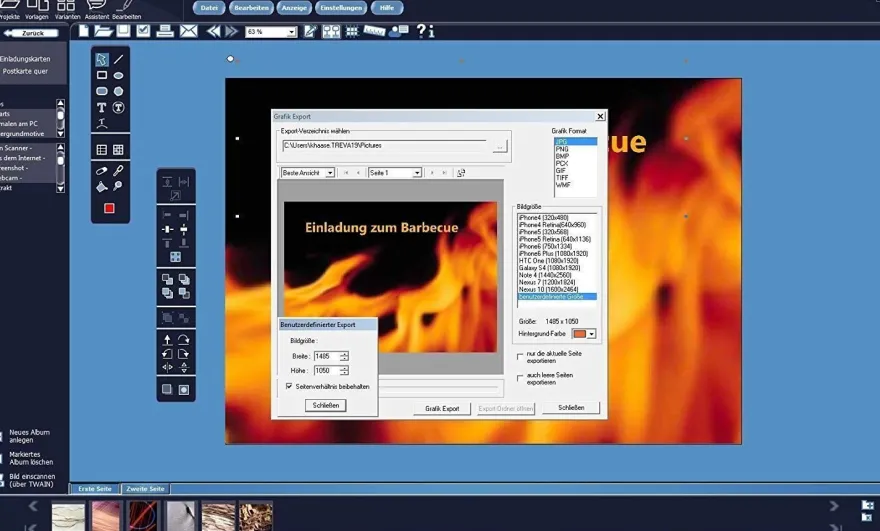Select 'Postkarte quer' in left panel

pyautogui.click(x=25, y=71)
